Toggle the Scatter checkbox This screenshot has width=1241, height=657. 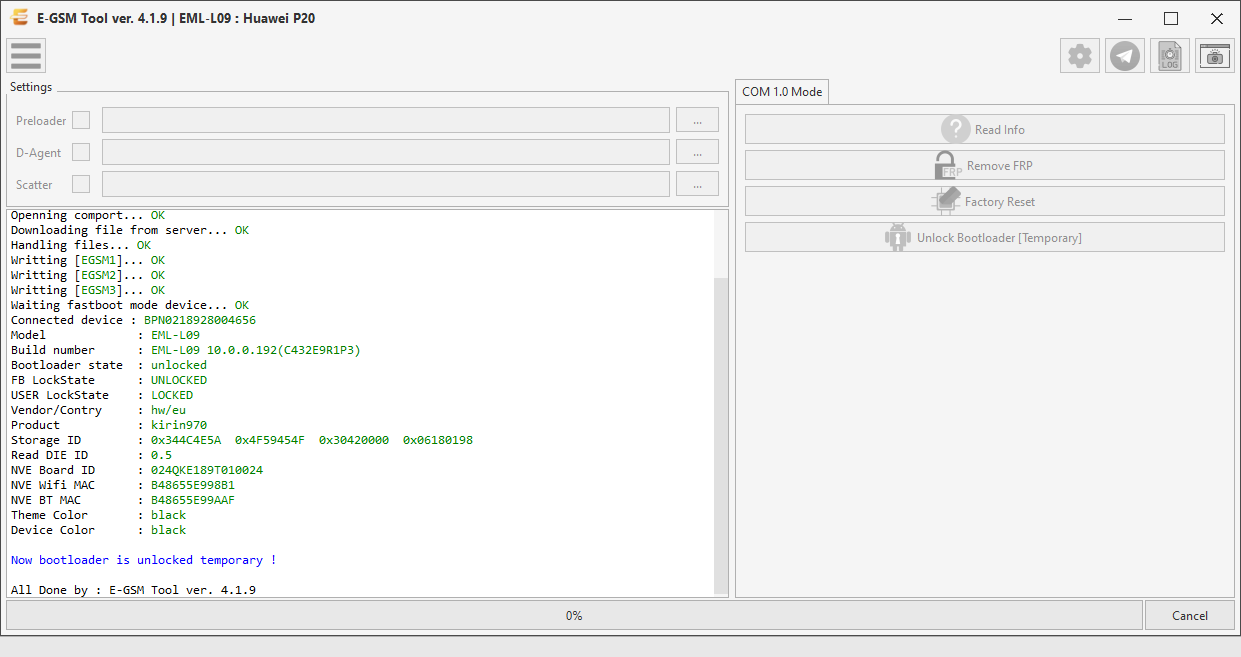(x=81, y=184)
